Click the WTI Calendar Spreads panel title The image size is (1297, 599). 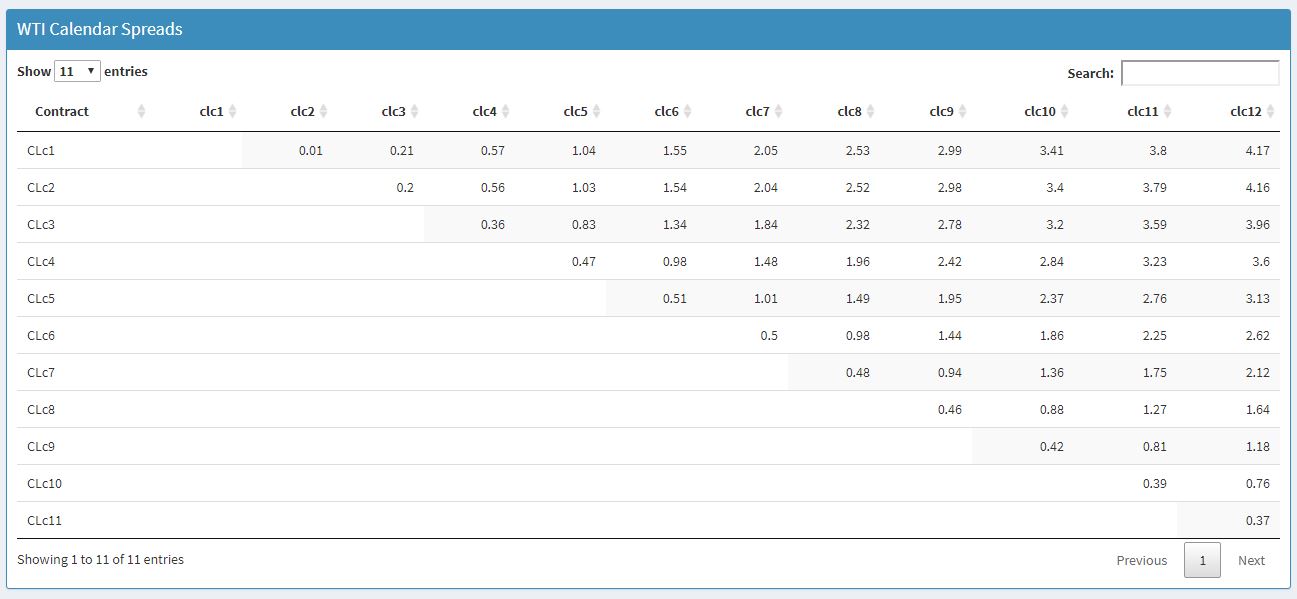(100, 29)
